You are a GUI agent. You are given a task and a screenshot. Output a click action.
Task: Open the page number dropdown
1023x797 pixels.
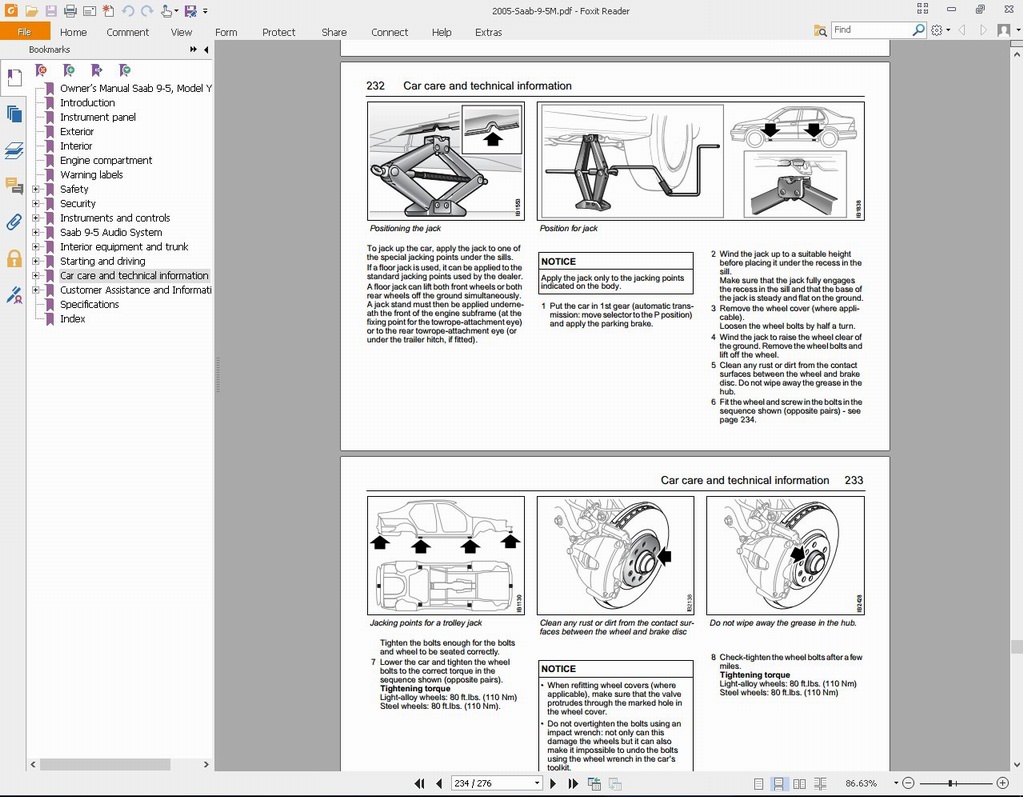(537, 783)
